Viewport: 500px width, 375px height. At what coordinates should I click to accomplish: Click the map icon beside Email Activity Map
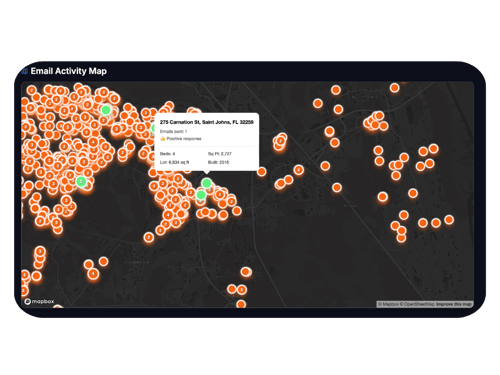click(x=25, y=71)
